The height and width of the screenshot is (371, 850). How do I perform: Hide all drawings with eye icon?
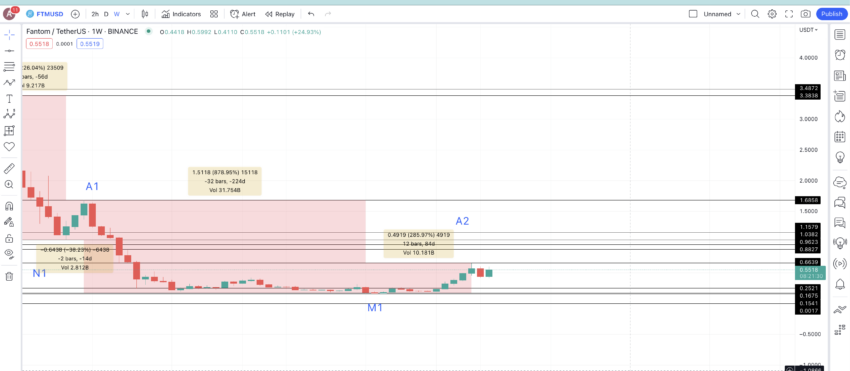click(9, 253)
